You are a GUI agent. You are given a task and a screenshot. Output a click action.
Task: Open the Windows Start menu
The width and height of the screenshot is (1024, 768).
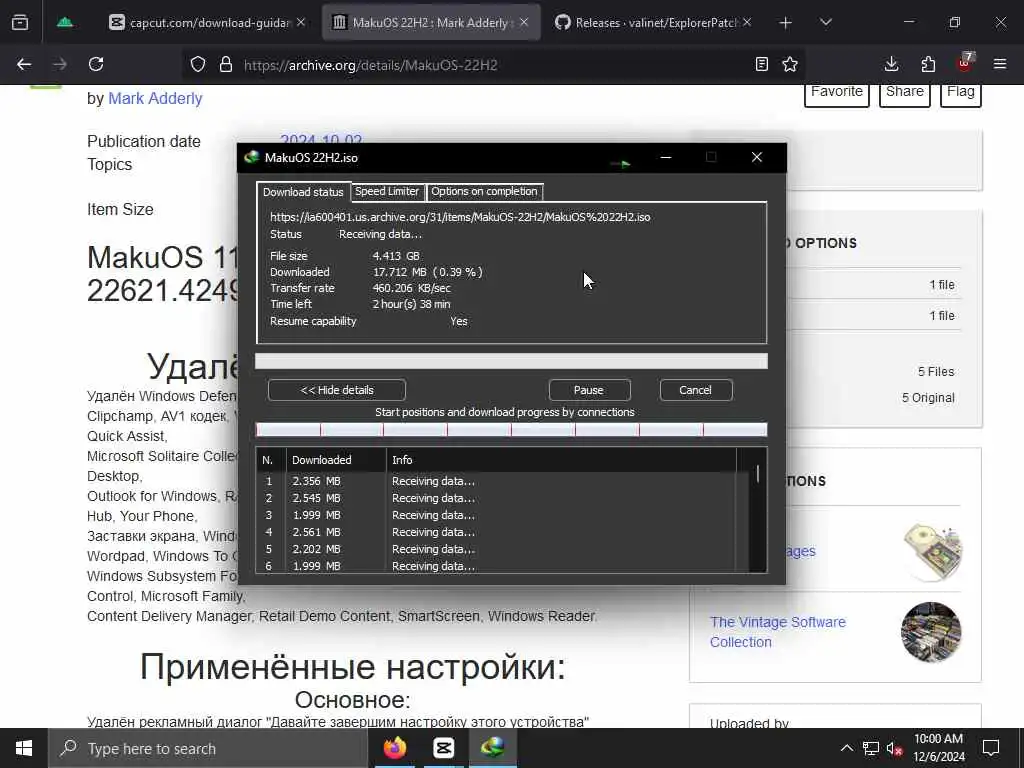tap(24, 748)
